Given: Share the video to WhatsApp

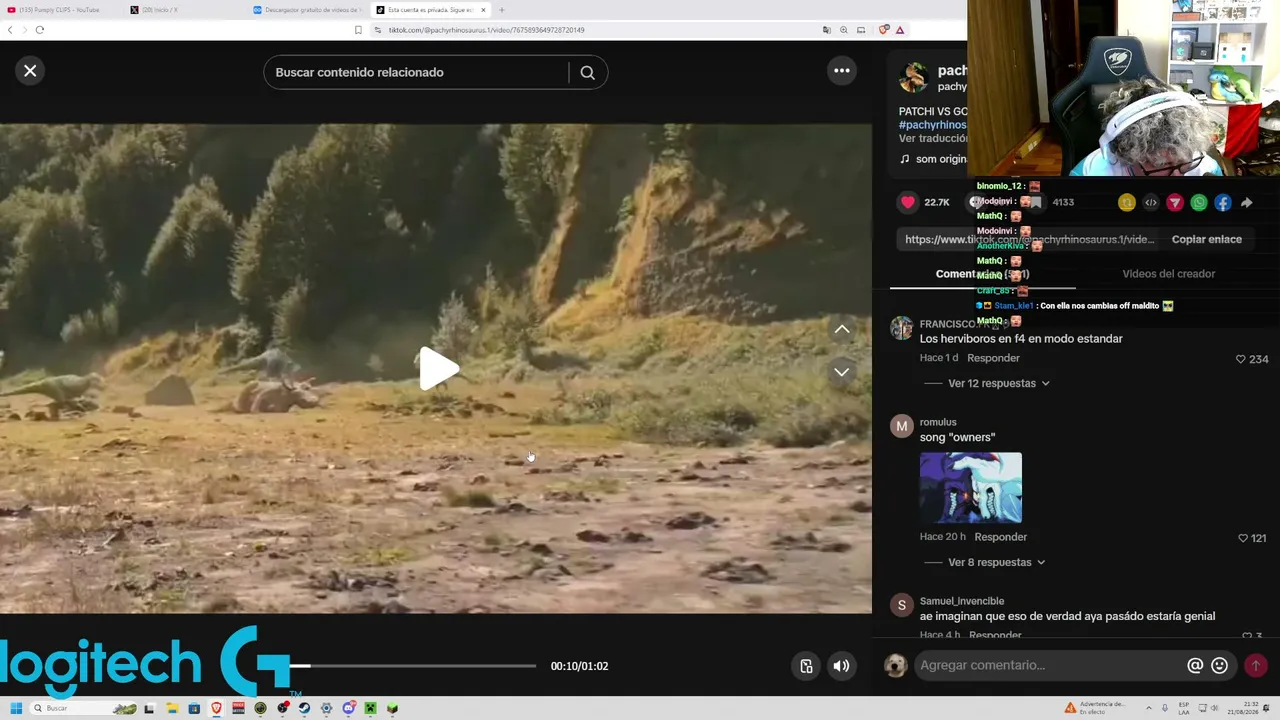Looking at the screenshot, I should tap(1199, 203).
